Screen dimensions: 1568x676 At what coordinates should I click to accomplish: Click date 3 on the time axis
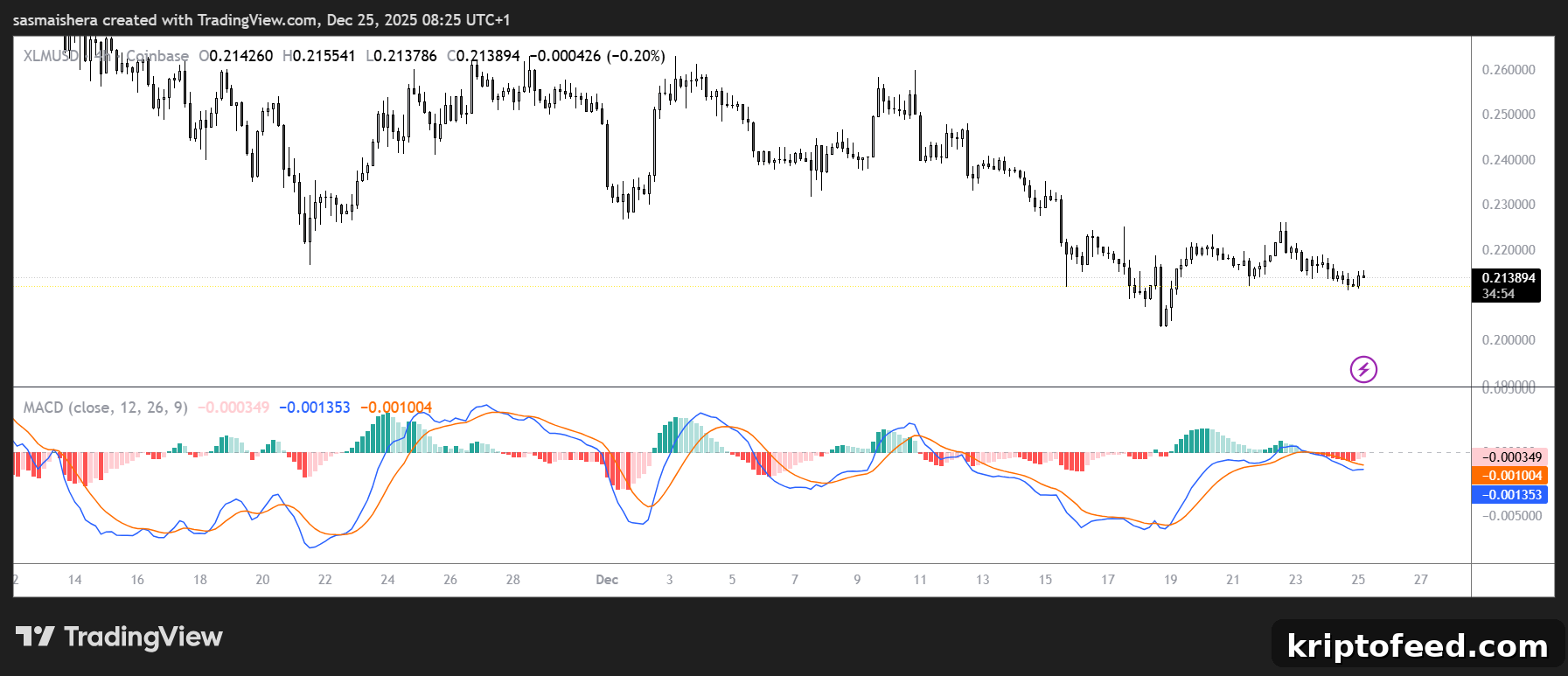pos(670,580)
